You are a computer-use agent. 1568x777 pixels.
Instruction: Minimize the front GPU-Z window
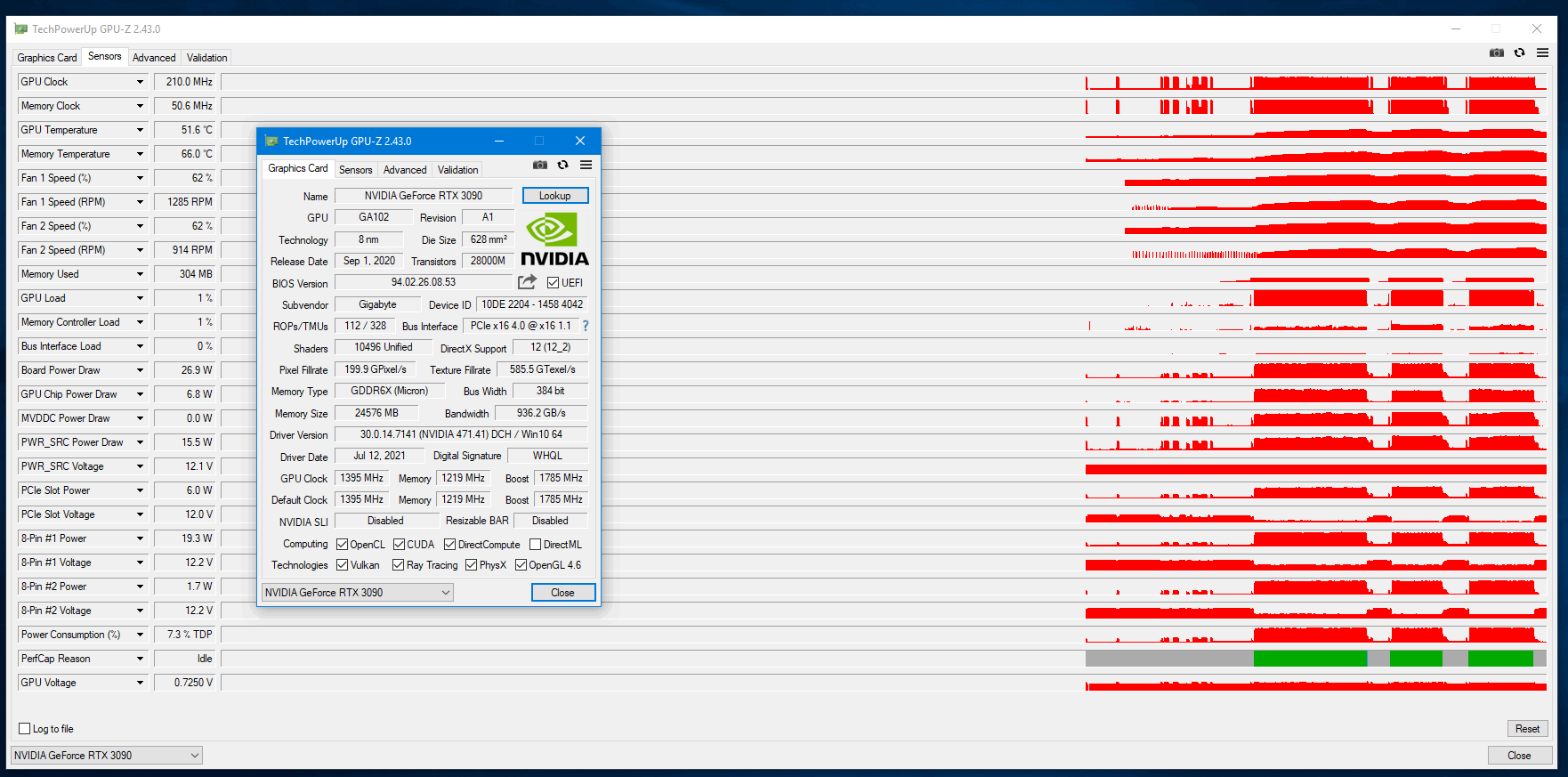coord(499,141)
